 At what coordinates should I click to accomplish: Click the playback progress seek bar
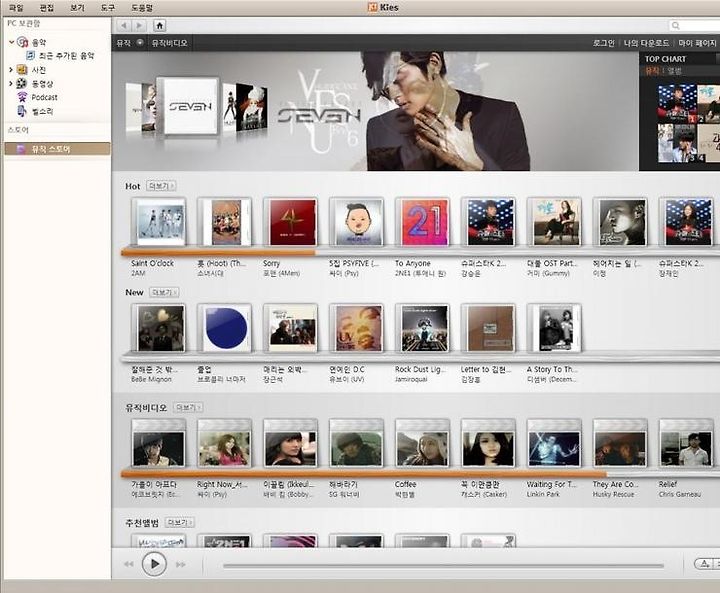pyautogui.click(x=444, y=566)
